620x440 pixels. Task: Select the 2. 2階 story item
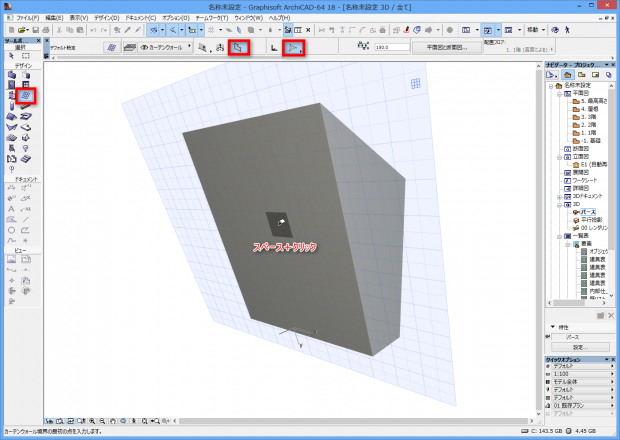588,125
